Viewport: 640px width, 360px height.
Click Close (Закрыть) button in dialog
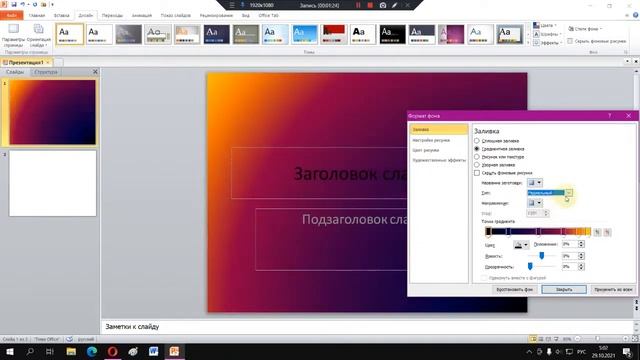(x=564, y=289)
